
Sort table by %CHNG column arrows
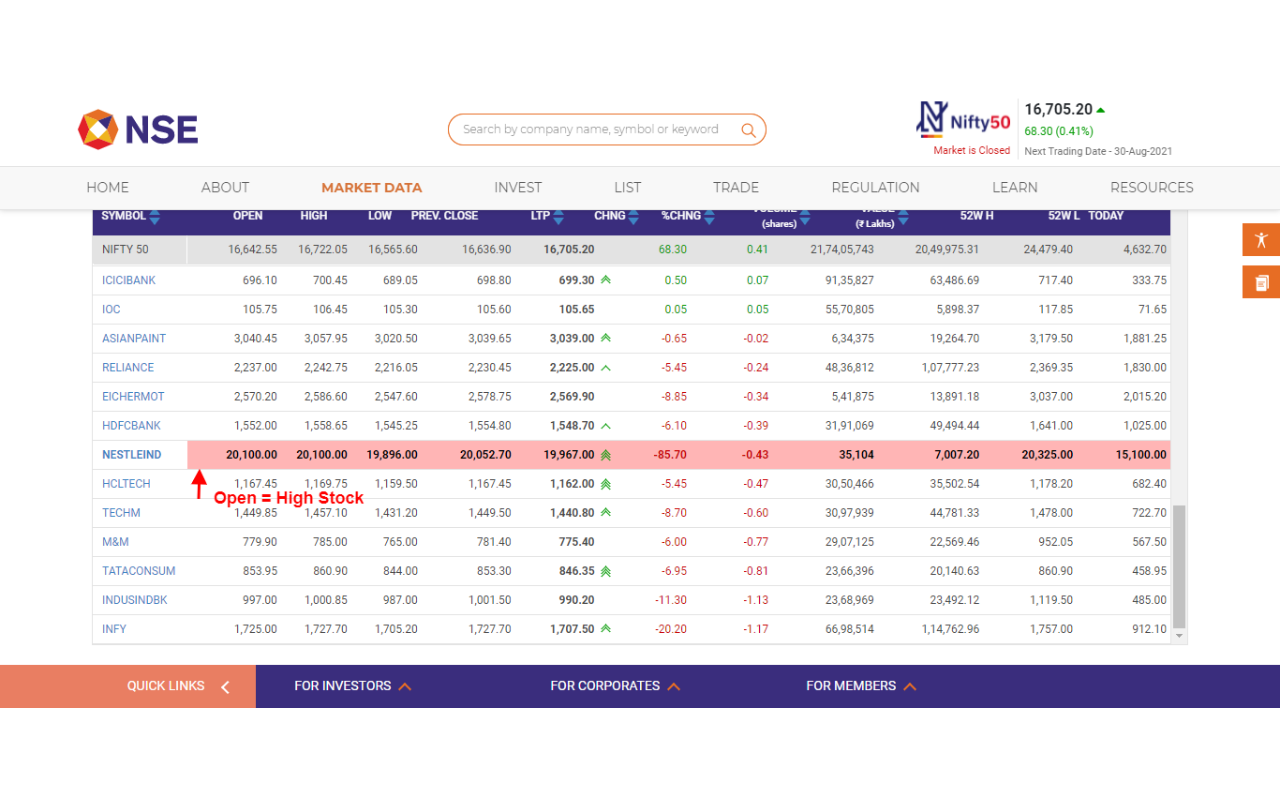709,215
